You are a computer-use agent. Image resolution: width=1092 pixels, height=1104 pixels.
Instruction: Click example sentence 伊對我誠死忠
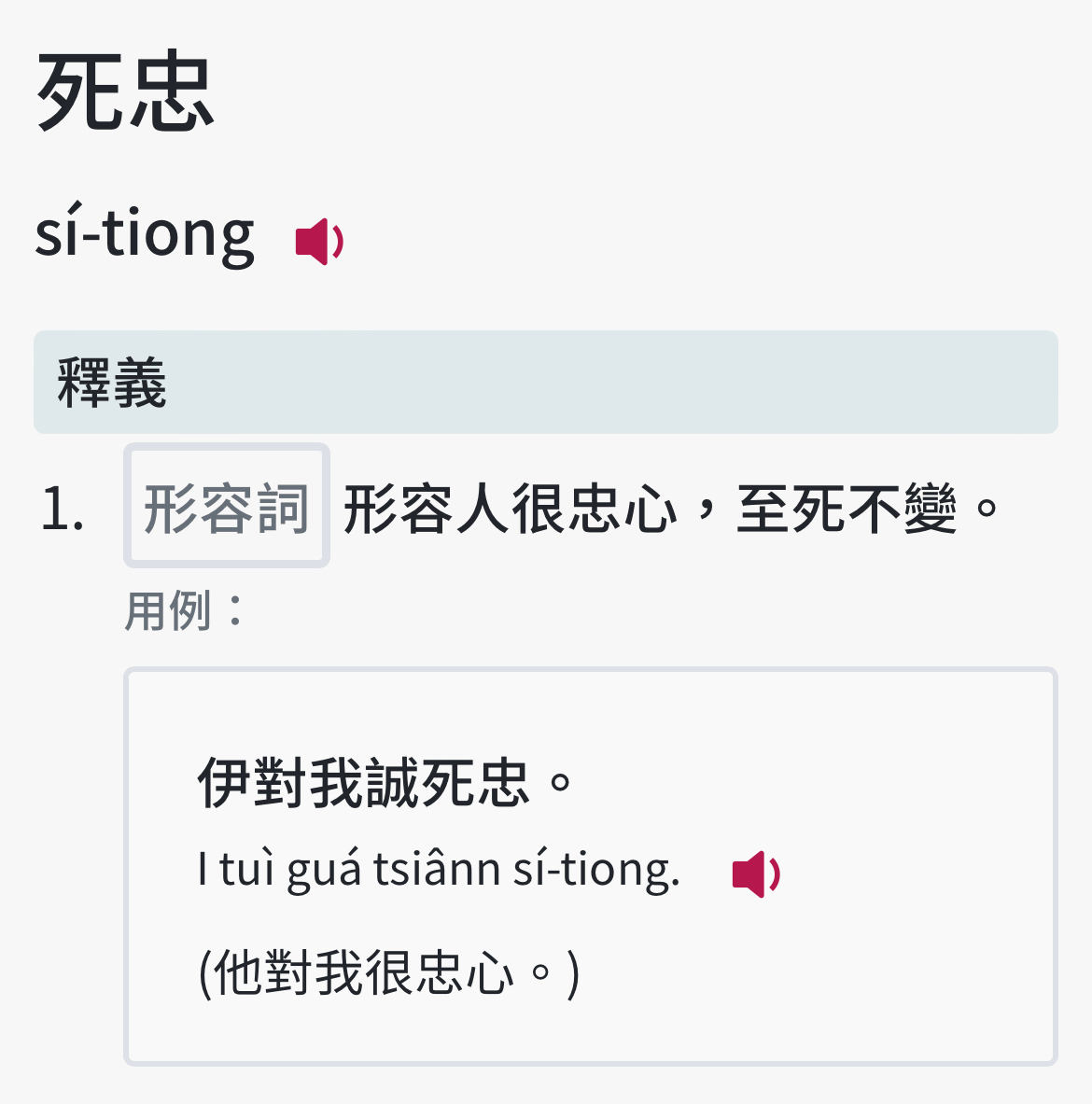(x=385, y=782)
